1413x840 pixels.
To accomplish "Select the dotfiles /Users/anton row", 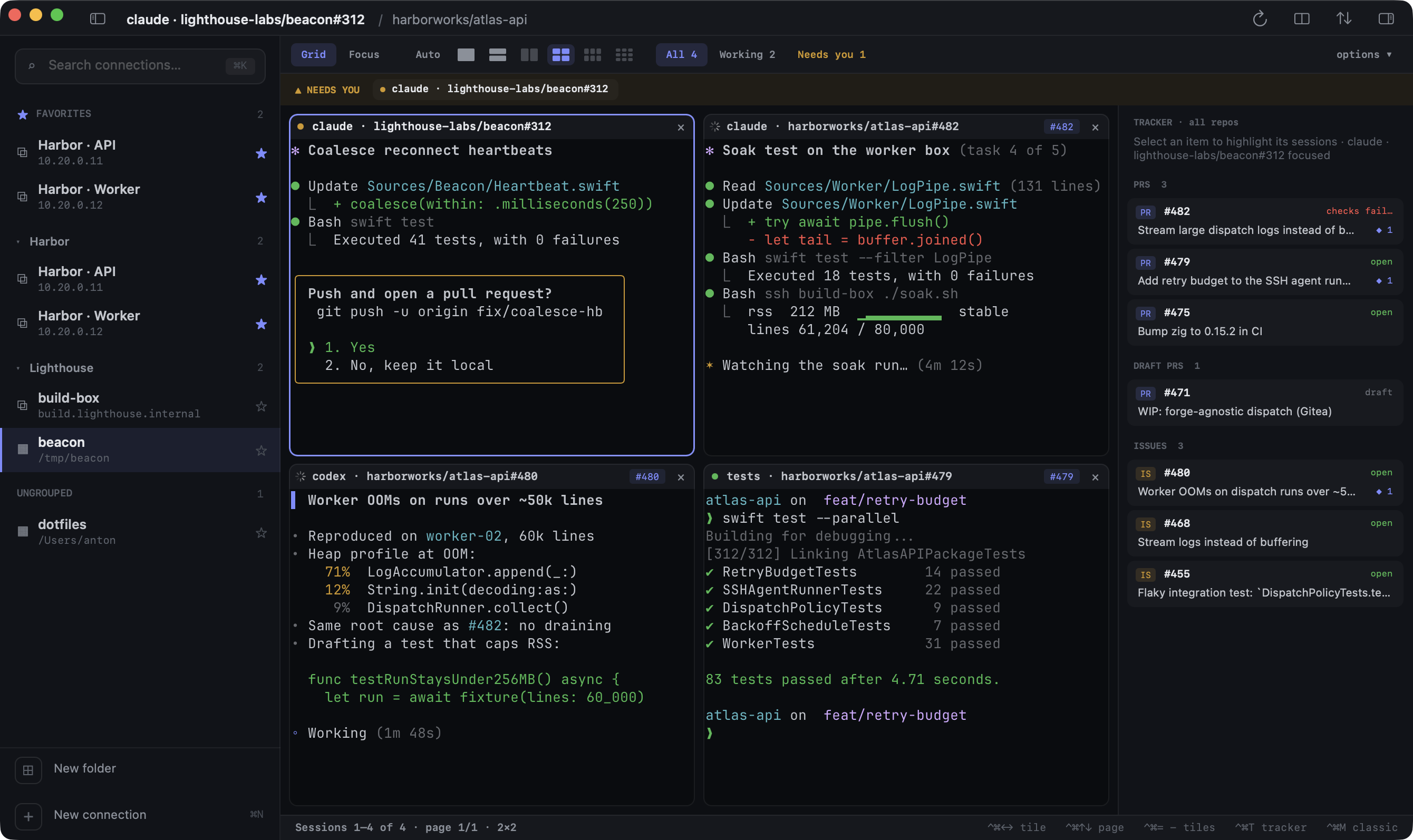I will tap(140, 532).
